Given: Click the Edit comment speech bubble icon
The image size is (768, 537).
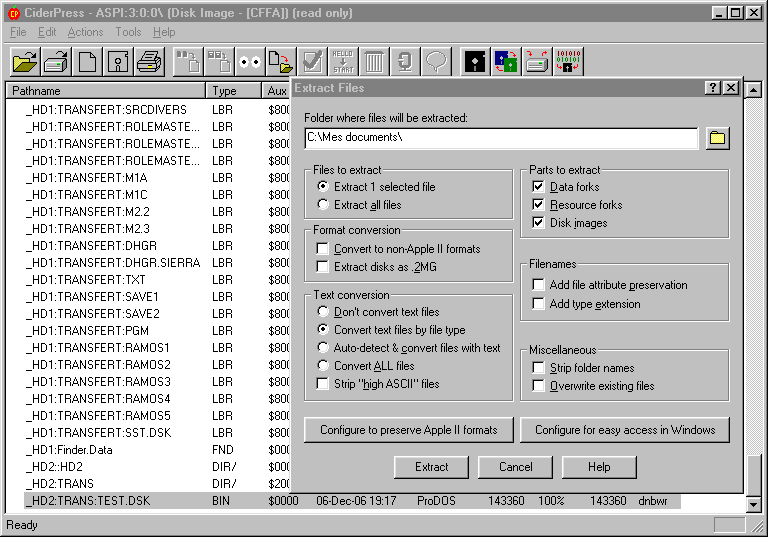Looking at the screenshot, I should pyautogui.click(x=435, y=62).
